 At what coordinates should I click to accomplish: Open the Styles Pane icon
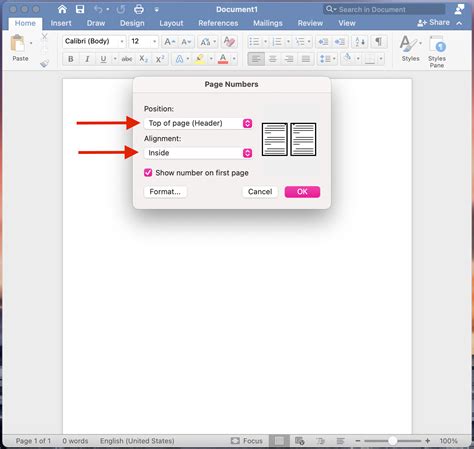coord(437,52)
